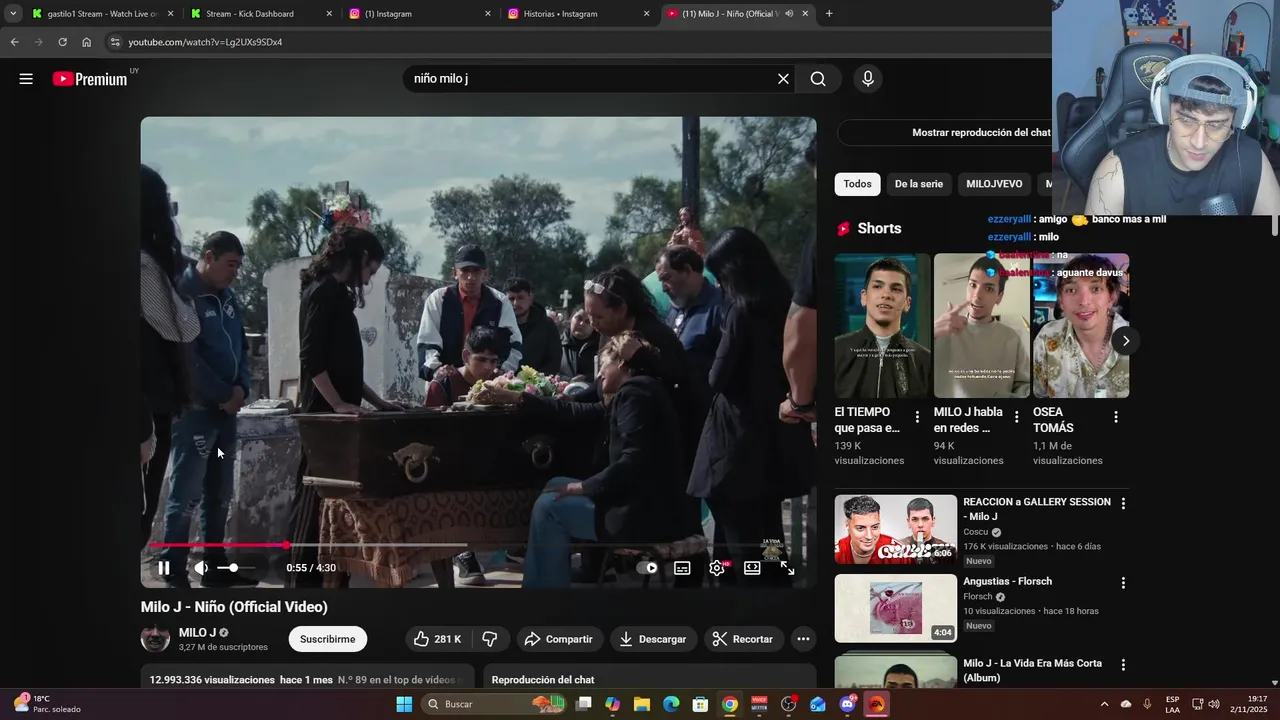Open the EA app from the taskbar

876,704
